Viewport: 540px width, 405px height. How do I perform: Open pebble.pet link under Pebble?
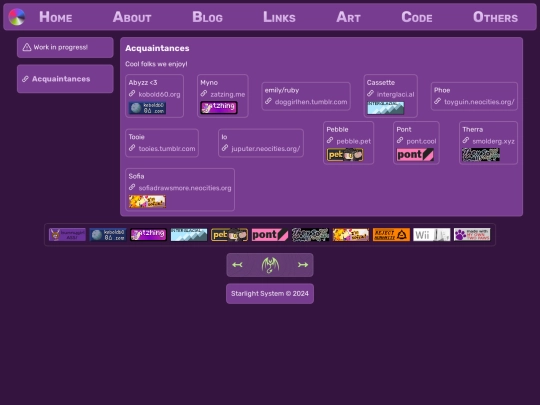click(x=353, y=141)
